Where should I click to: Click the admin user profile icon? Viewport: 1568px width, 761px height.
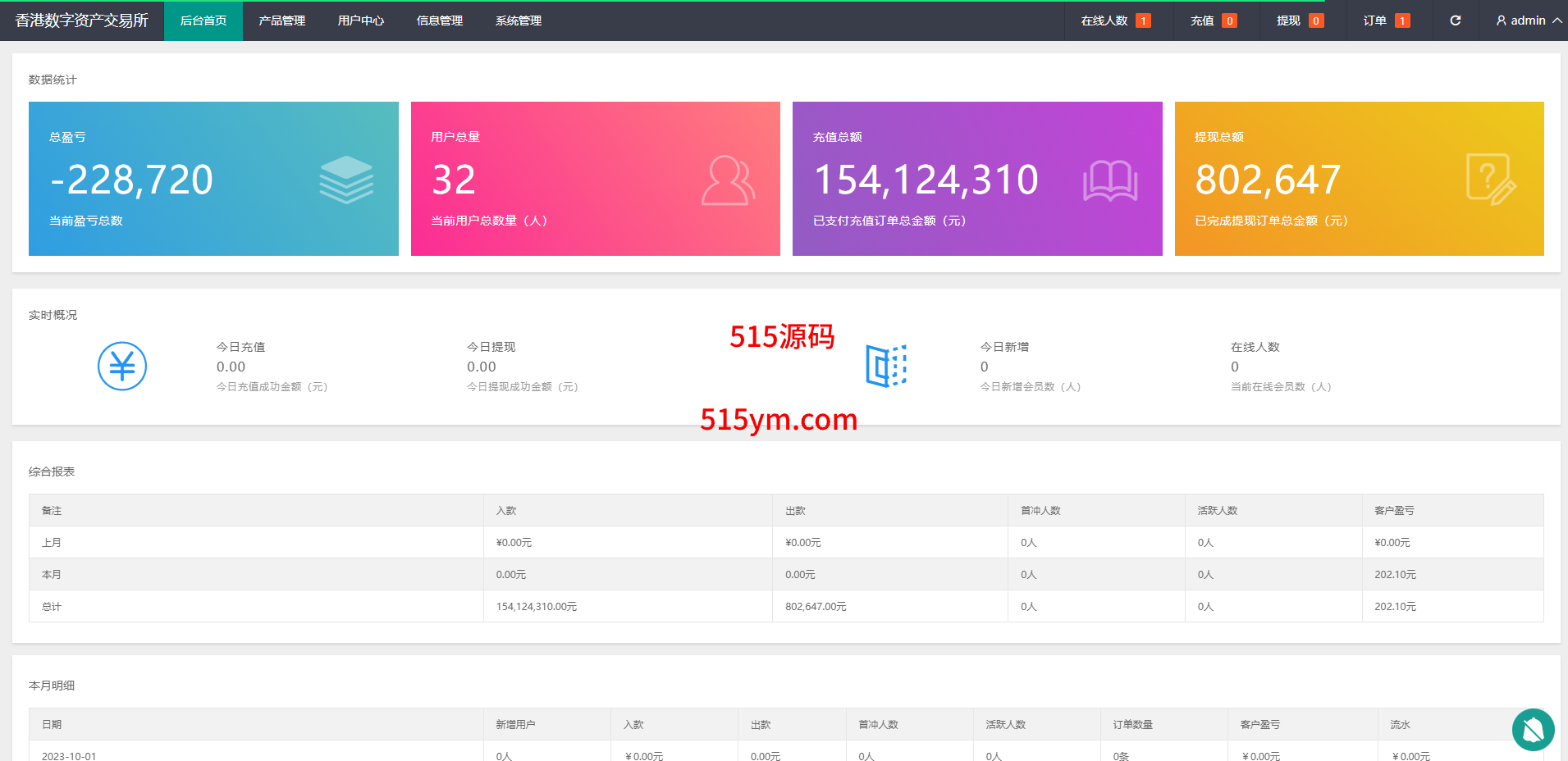(1501, 21)
